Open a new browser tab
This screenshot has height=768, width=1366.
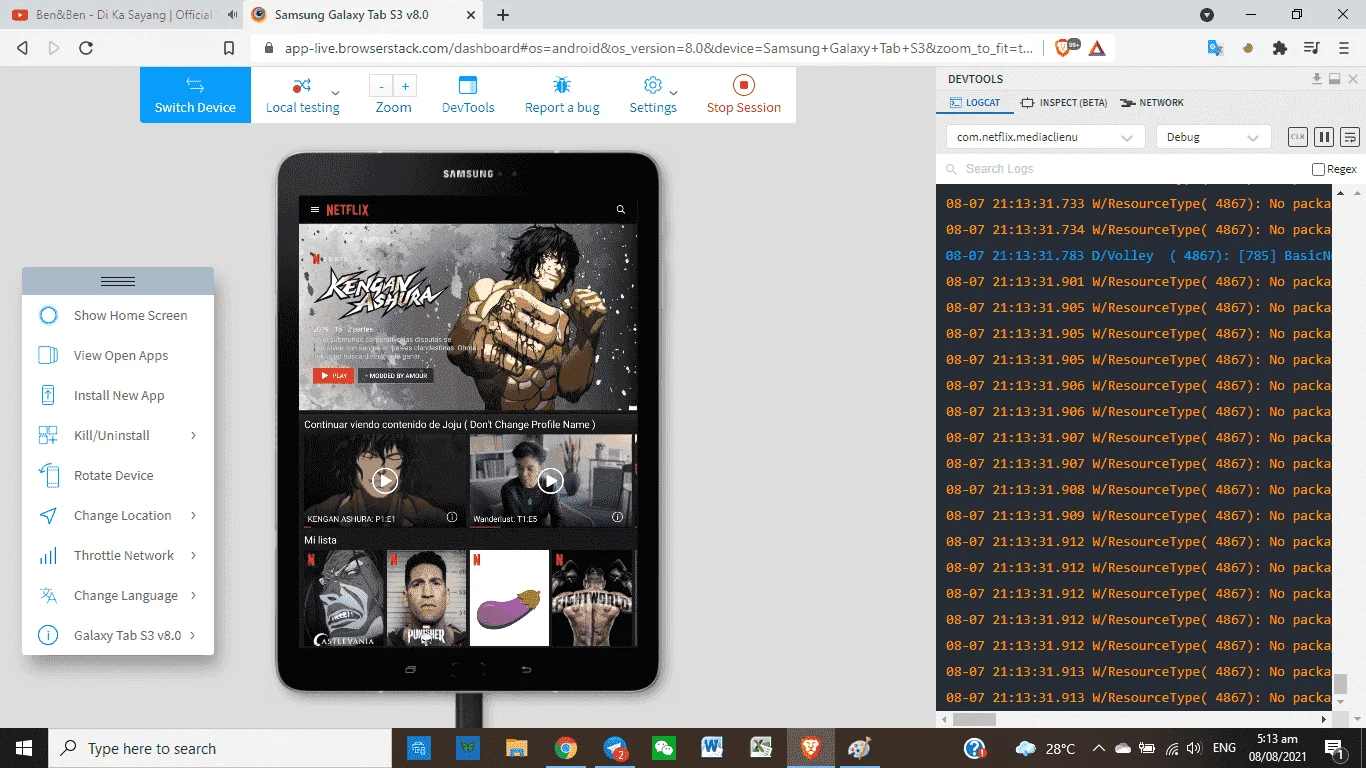pos(503,15)
